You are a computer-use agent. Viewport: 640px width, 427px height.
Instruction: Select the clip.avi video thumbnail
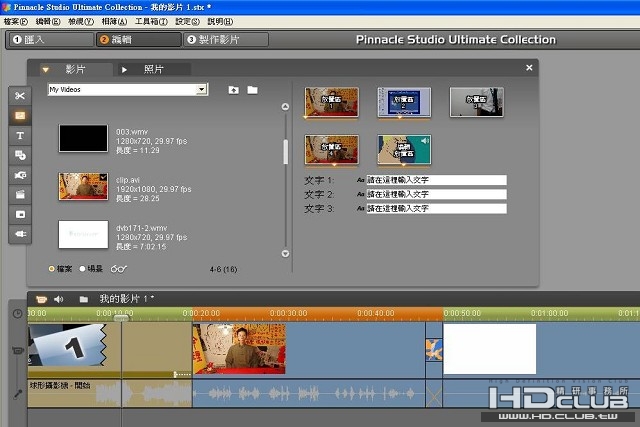point(83,187)
